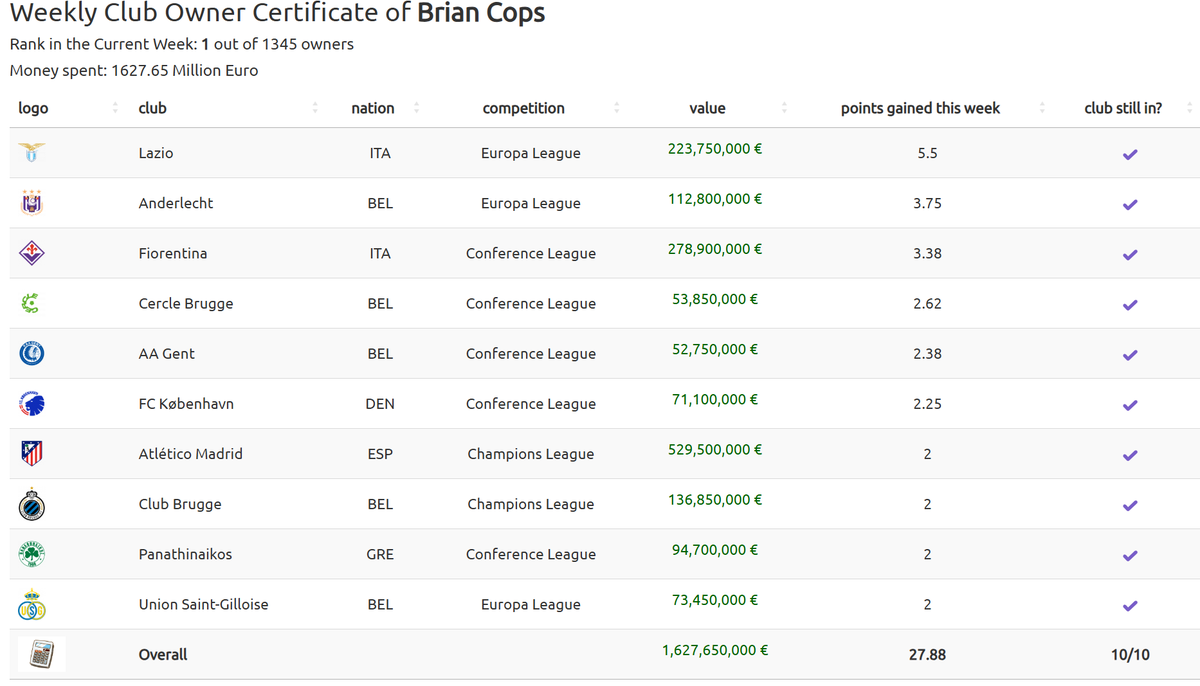Click the checkmark in the Club Brugge row
This screenshot has width=1200, height=686.
tap(1130, 505)
